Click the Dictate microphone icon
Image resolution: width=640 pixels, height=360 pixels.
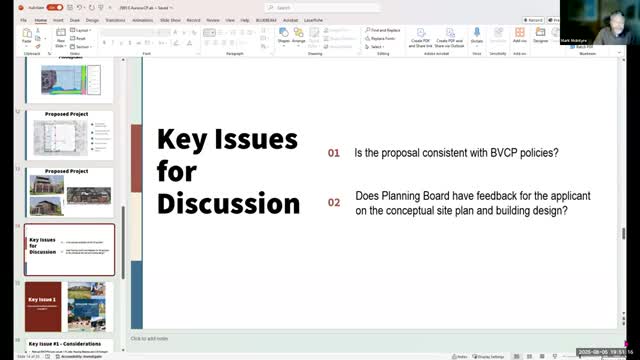click(477, 32)
